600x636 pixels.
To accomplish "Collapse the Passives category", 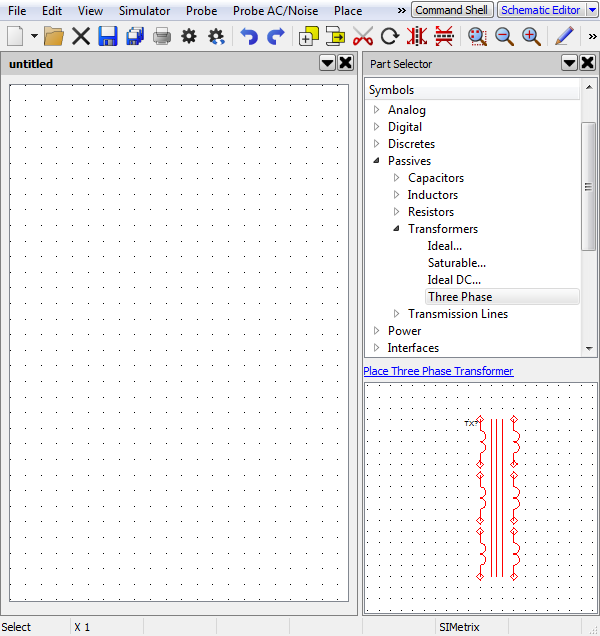I will point(377,161).
